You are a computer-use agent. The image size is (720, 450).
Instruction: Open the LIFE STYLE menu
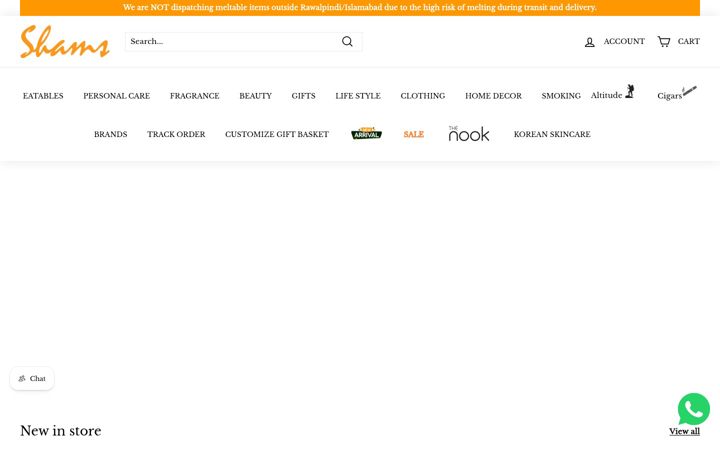(358, 96)
